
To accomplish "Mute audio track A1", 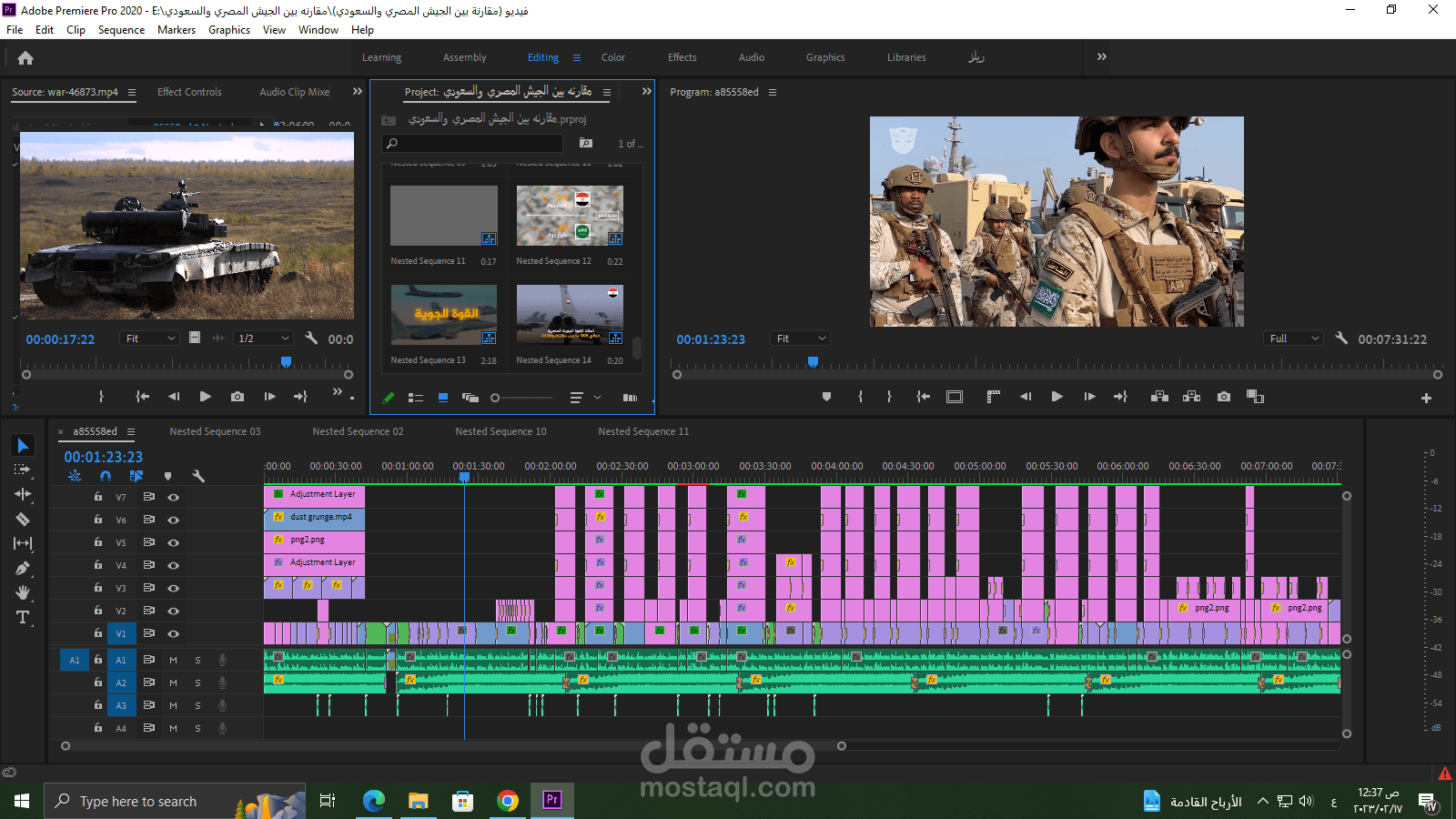I will coord(173,660).
